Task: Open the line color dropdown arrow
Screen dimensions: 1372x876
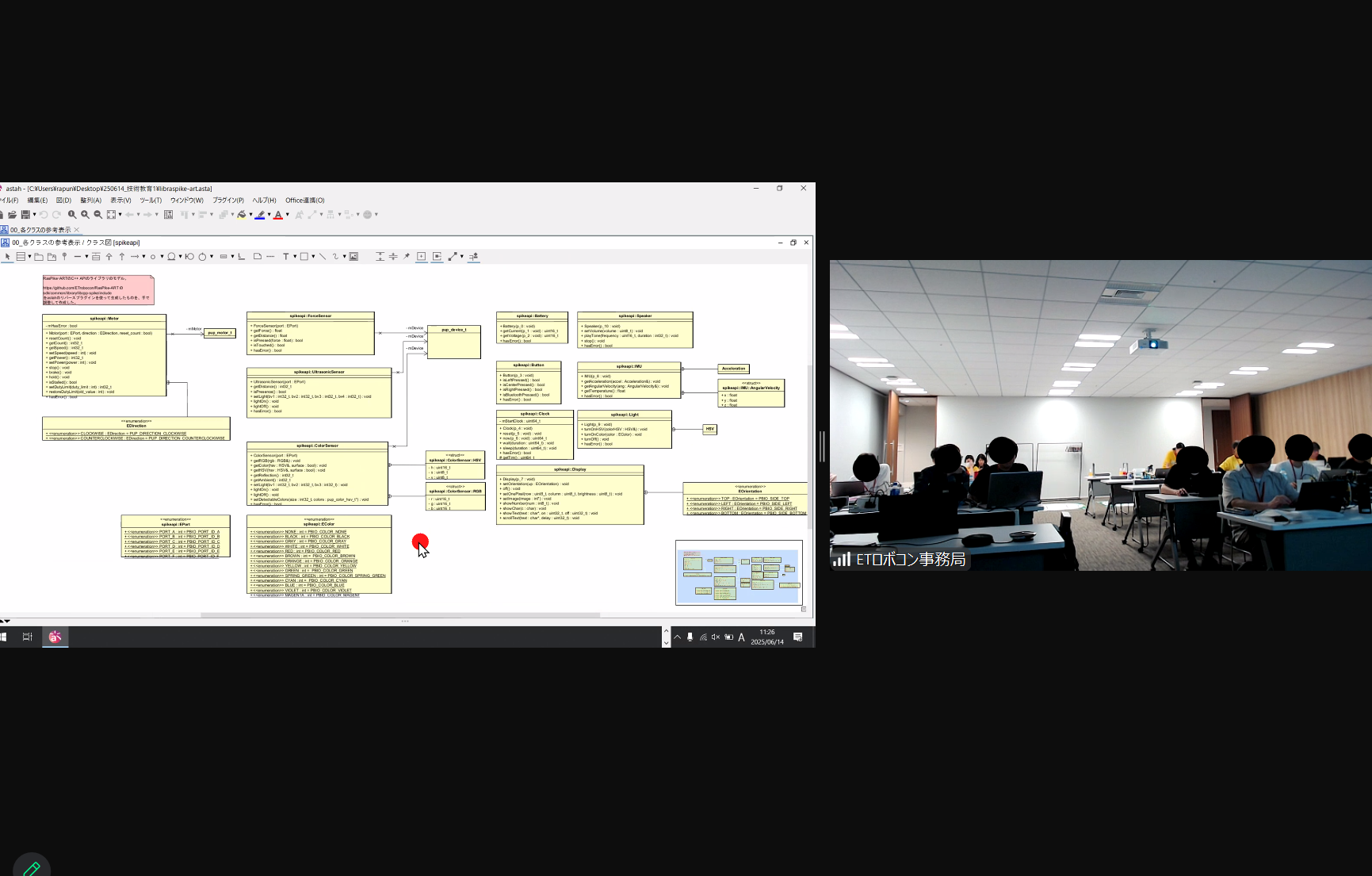Action: tap(269, 215)
